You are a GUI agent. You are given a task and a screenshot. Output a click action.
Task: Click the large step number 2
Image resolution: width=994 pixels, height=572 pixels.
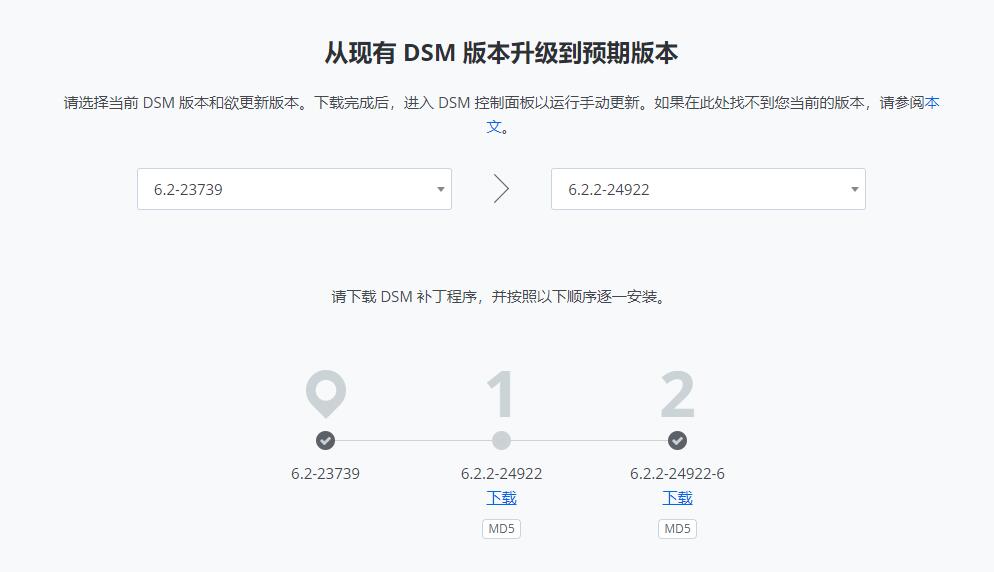(677, 395)
